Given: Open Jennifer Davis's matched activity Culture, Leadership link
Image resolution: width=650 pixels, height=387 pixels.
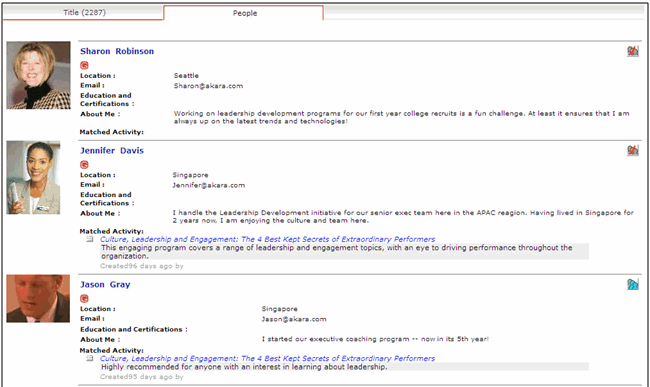Looking at the screenshot, I should pos(267,239).
